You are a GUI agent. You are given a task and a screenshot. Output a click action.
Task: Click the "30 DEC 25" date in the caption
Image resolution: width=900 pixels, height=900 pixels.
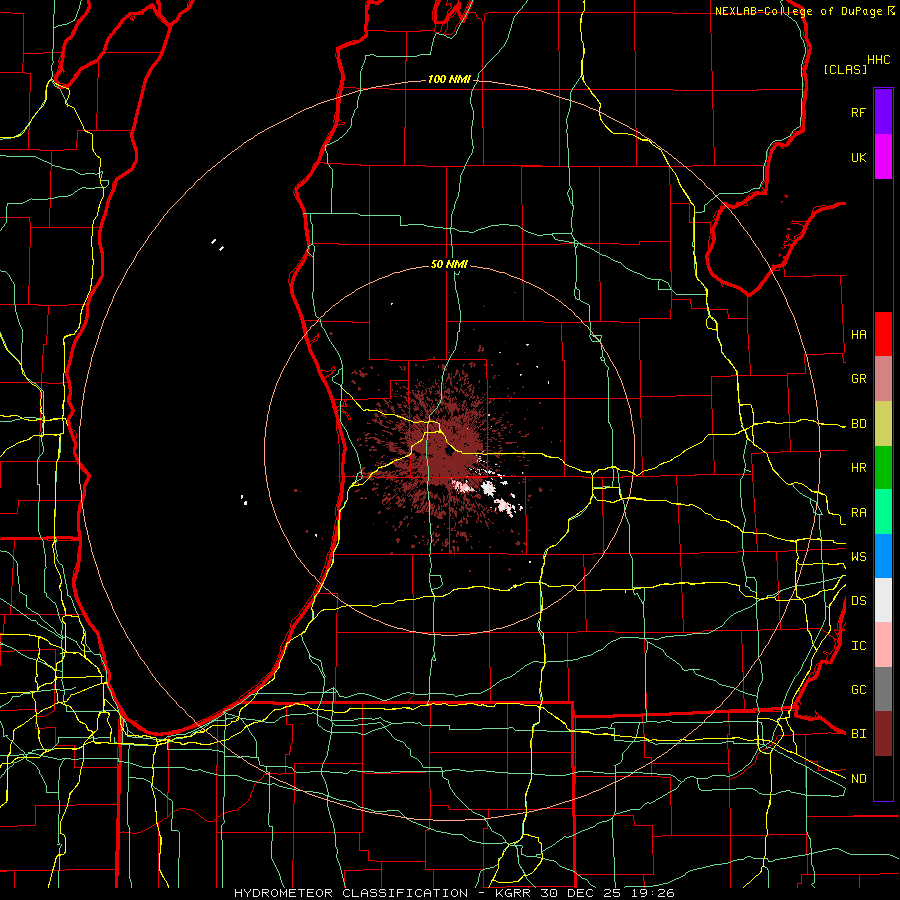click(x=580, y=893)
